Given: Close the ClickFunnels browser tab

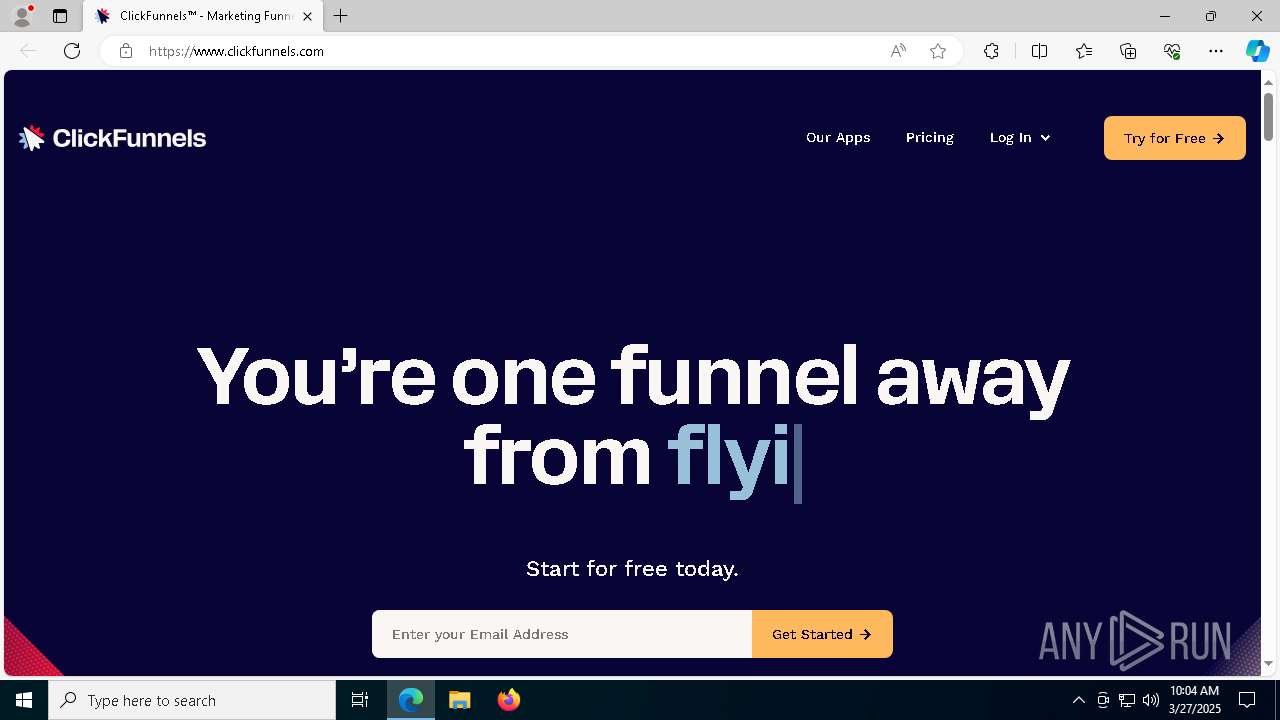Looking at the screenshot, I should 307,16.
